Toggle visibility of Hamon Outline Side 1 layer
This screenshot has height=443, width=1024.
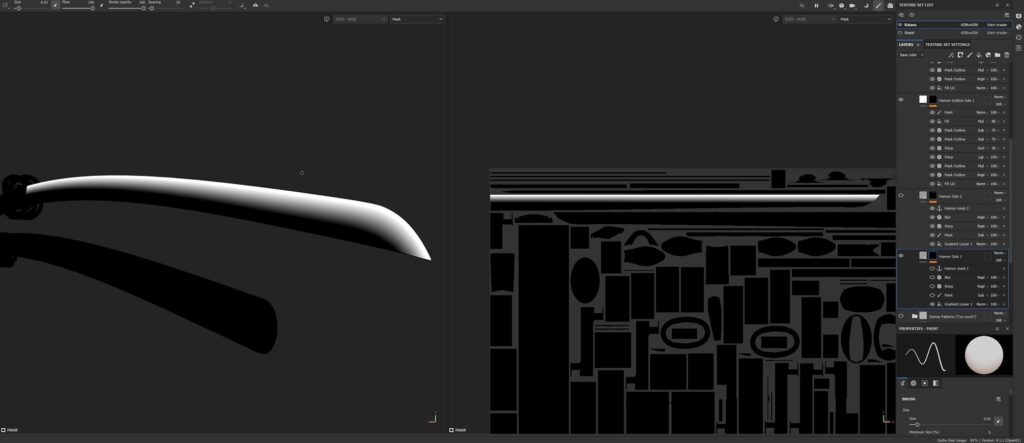[x=901, y=99]
